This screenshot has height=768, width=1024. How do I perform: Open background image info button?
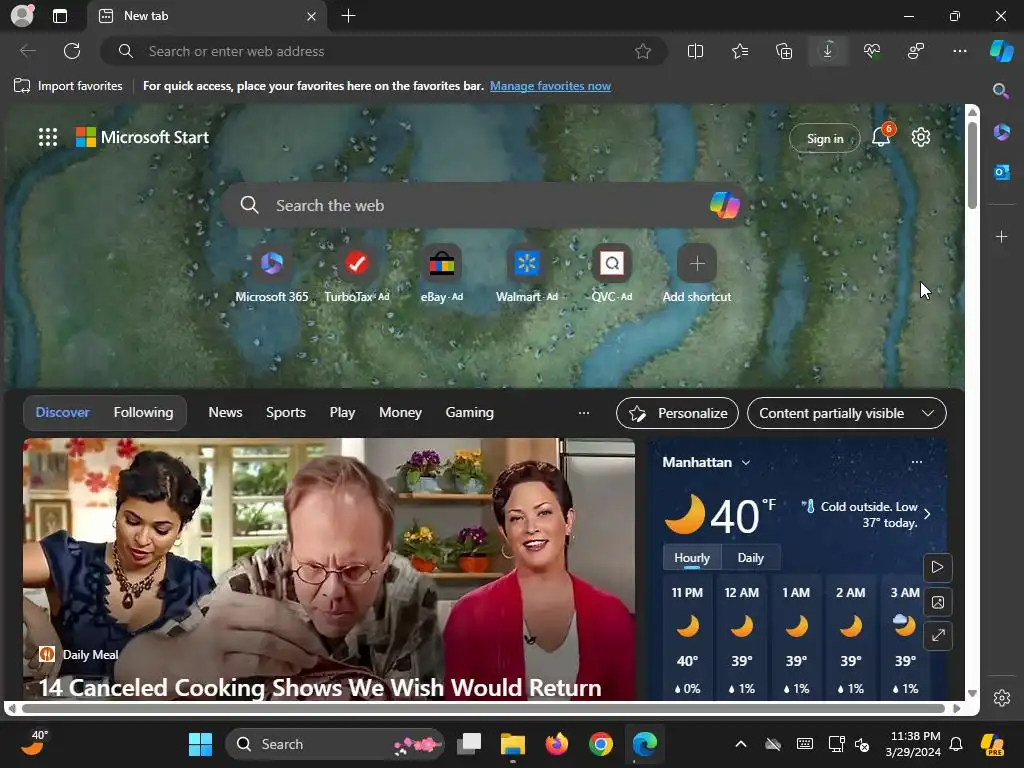point(937,601)
